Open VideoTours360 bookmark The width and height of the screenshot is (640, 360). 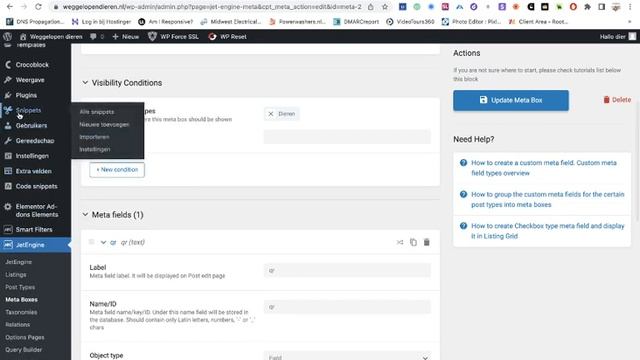tap(410, 22)
